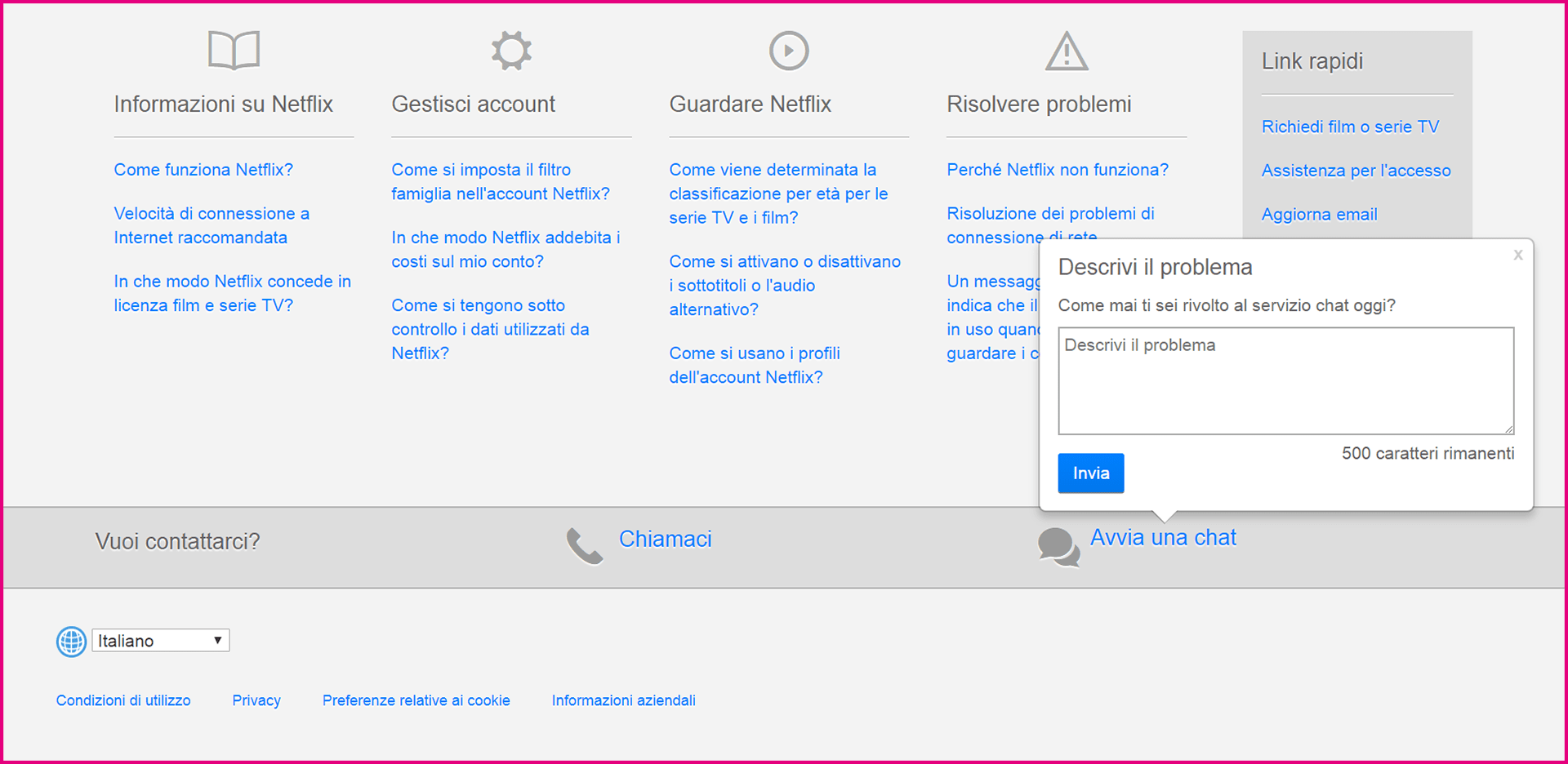1568x764 pixels.
Task: Open the Italiano language dropdown
Action: pos(161,641)
